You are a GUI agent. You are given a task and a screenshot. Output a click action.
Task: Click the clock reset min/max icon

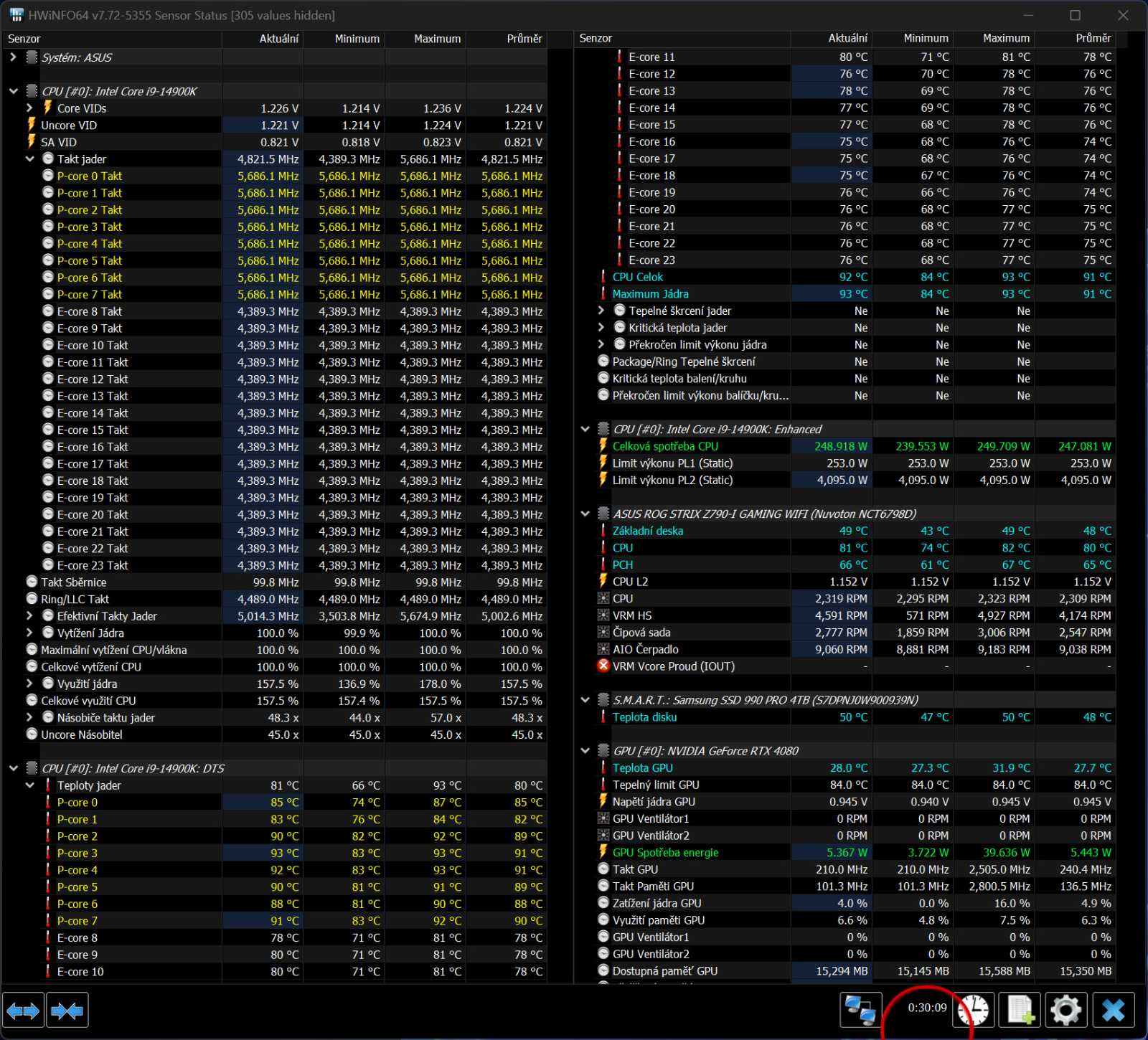click(974, 1011)
